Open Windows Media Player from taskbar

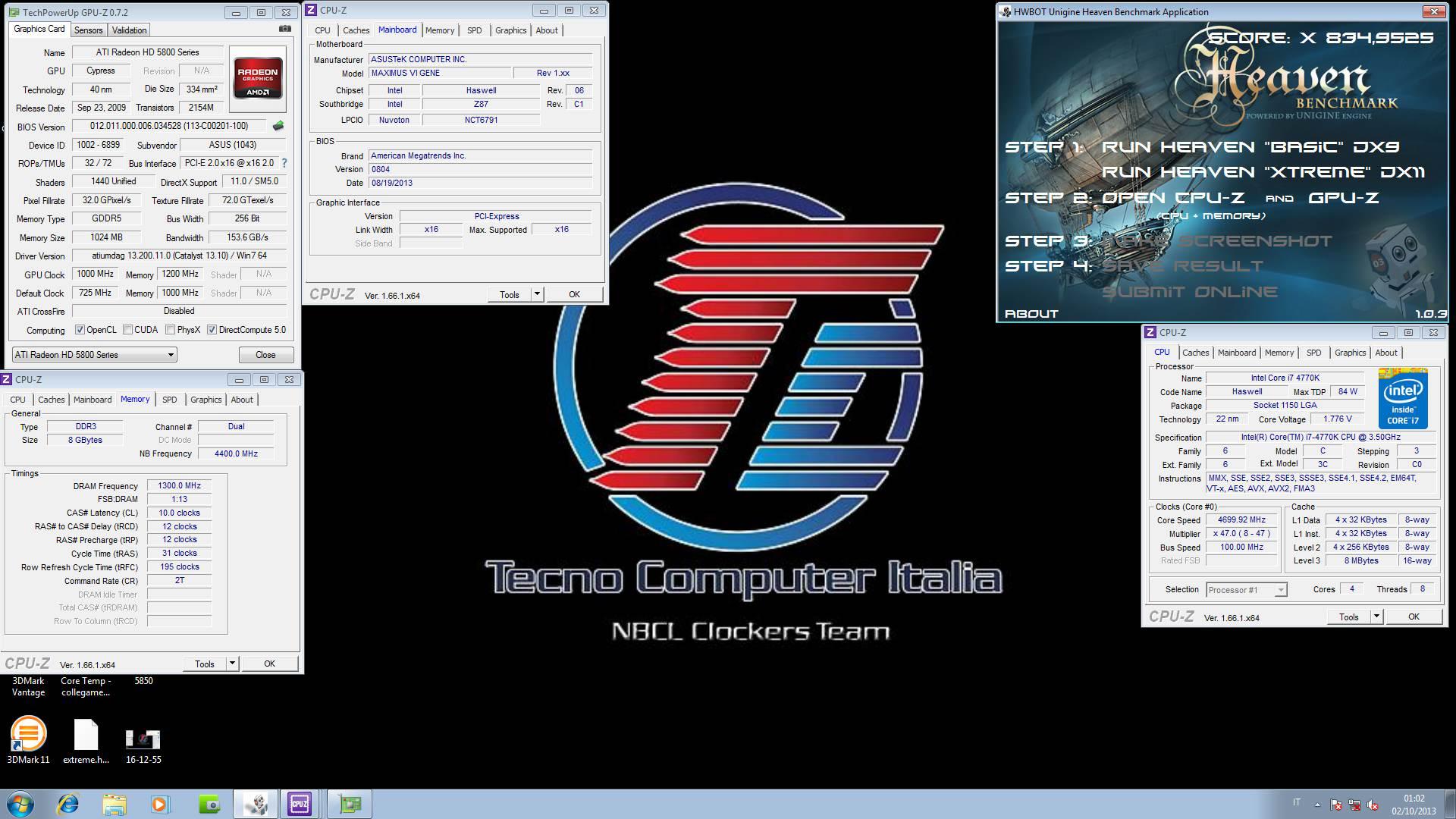click(x=160, y=804)
